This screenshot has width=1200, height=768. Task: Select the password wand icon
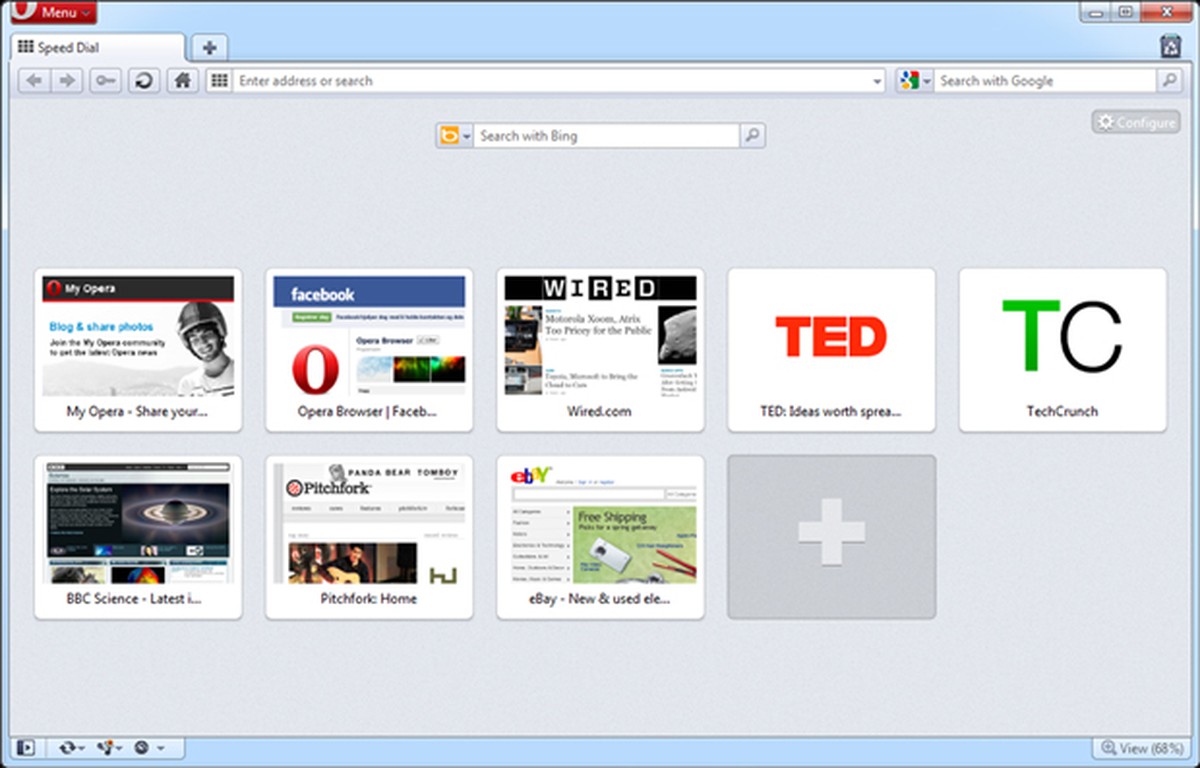tap(104, 80)
